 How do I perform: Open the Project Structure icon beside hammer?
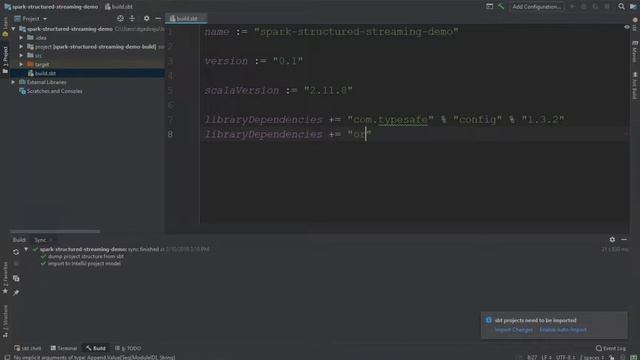point(489,7)
